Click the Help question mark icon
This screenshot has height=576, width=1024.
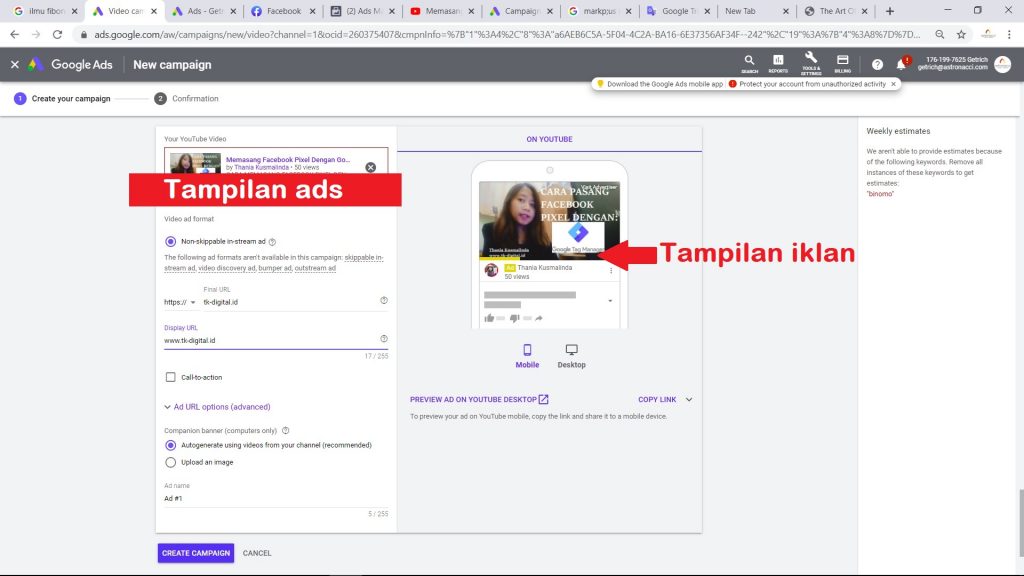[x=877, y=64]
